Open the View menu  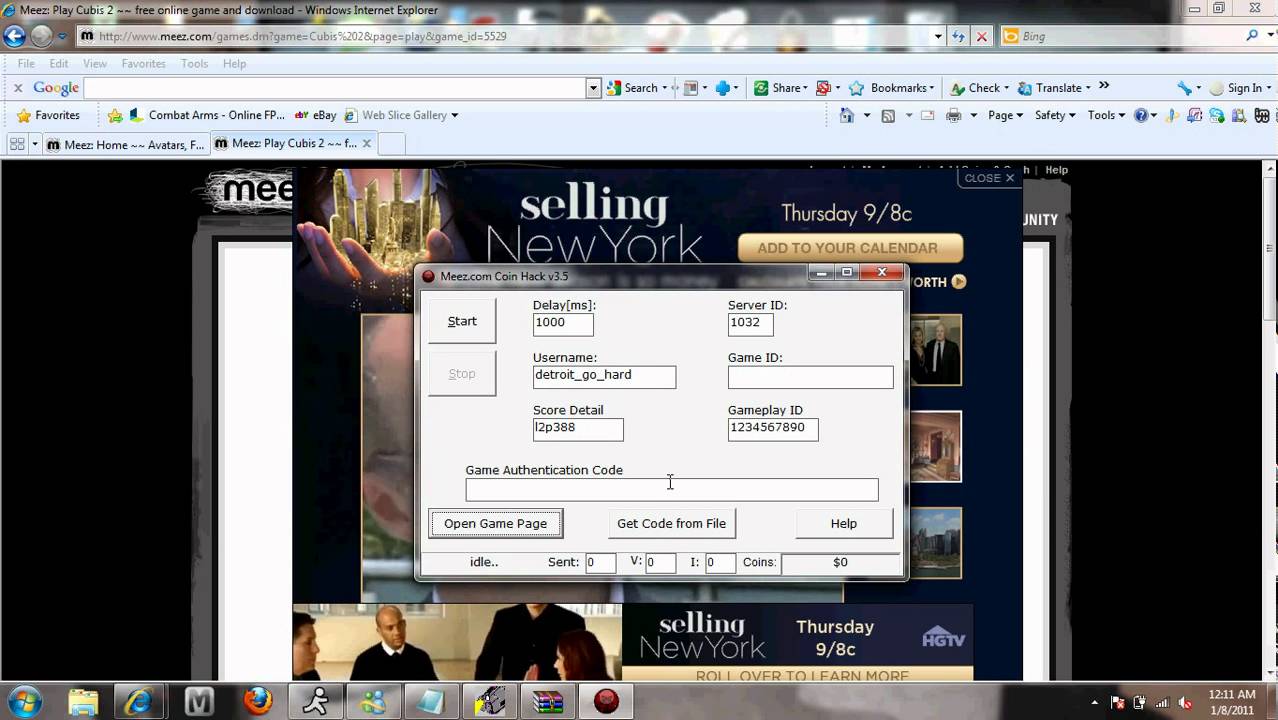[x=95, y=63]
